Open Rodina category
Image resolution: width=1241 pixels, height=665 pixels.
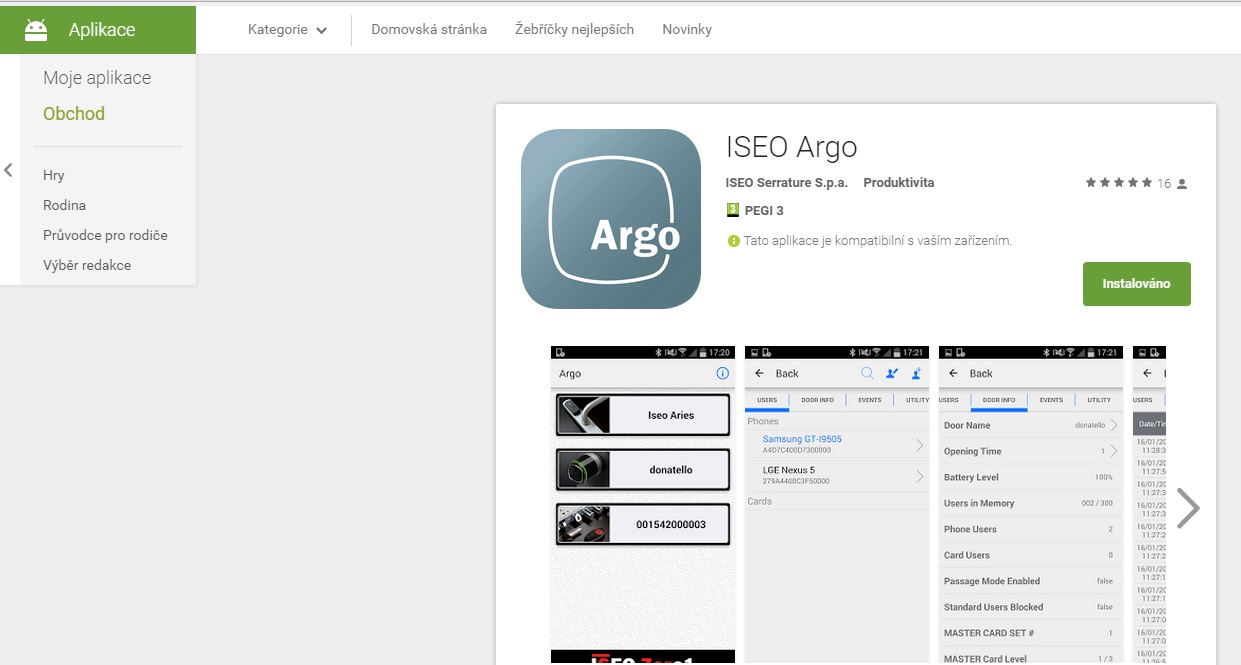point(64,205)
